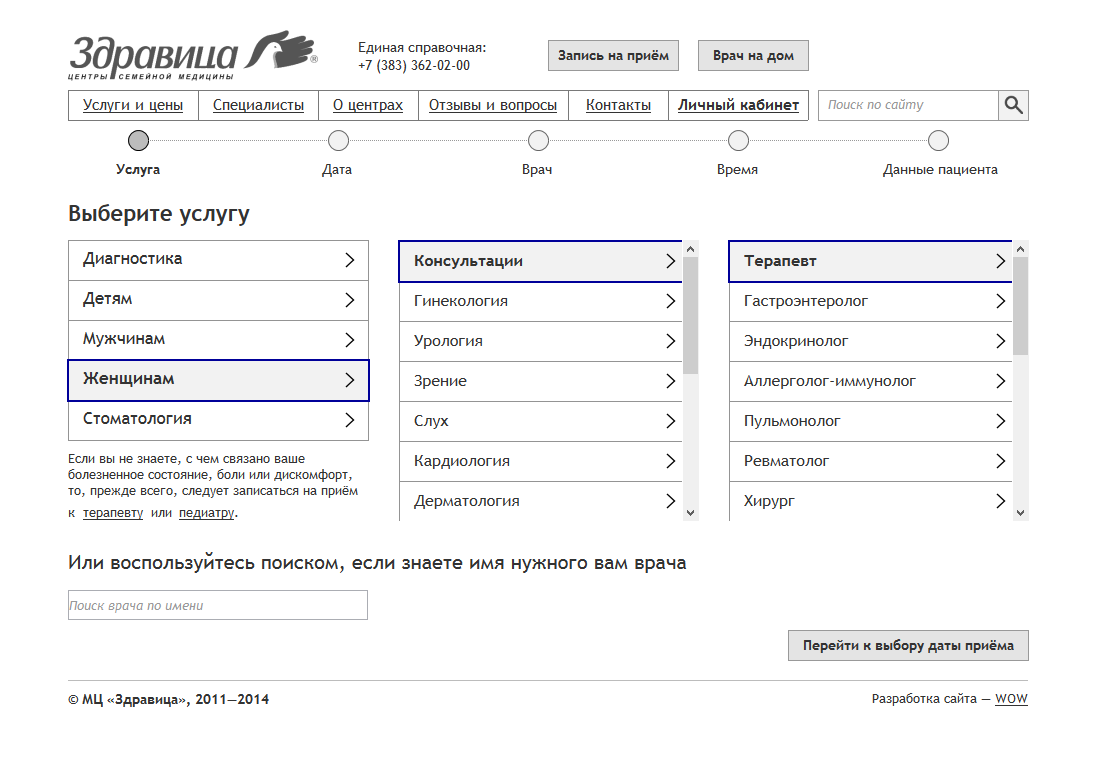Select Пульмонолог row text
This screenshot has height=781, width=1096.
pos(792,421)
